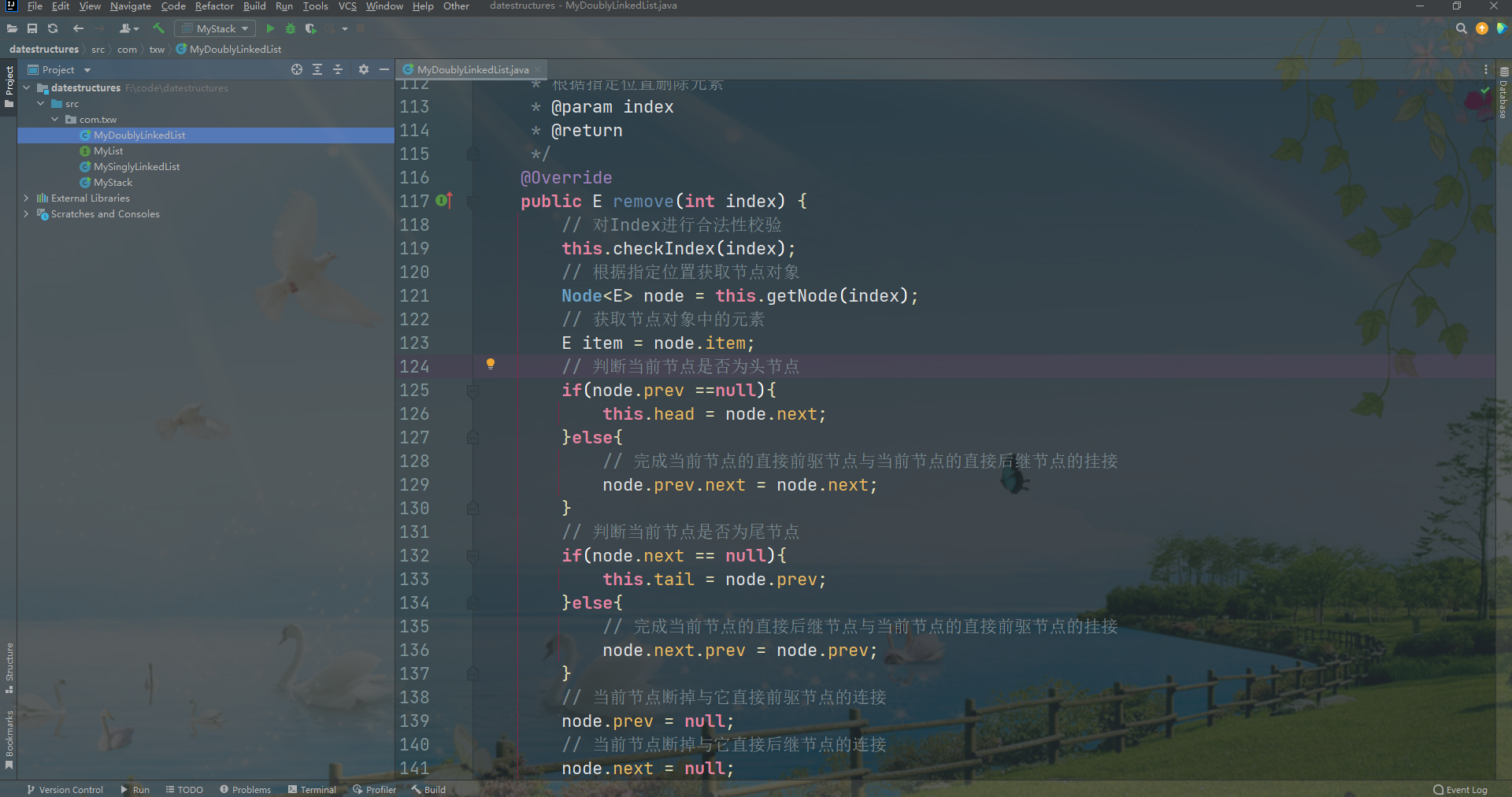Image resolution: width=1512 pixels, height=797 pixels.
Task: Click the datestructures breadcrumb
Action: [x=44, y=49]
